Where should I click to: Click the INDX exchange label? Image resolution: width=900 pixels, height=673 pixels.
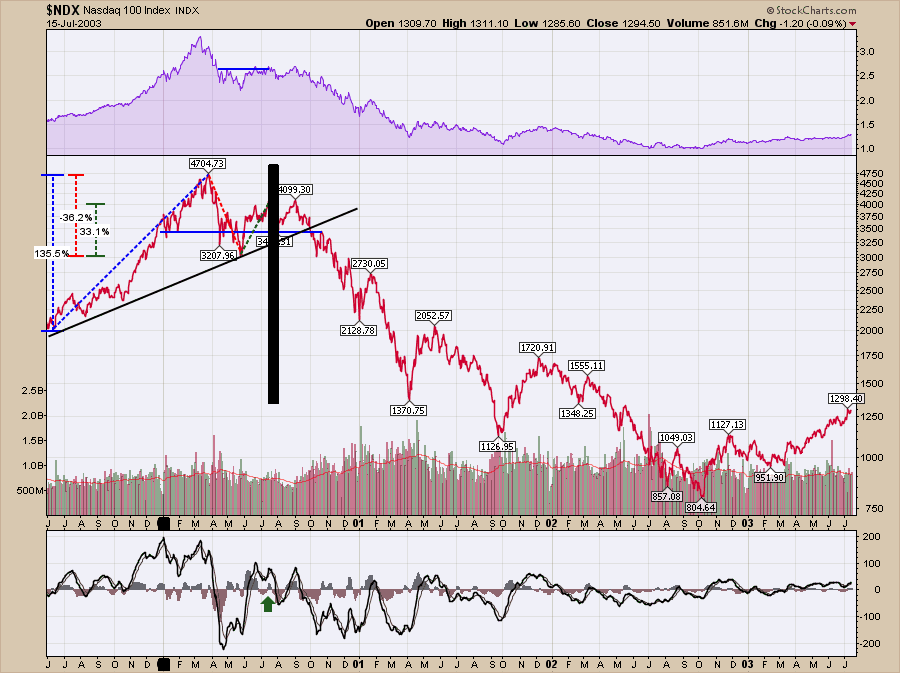(x=187, y=10)
